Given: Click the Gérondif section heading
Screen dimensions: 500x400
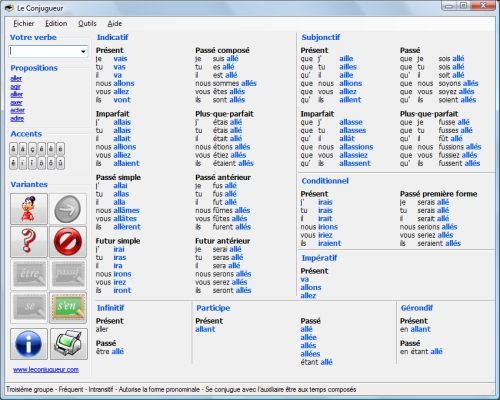Looking at the screenshot, I should click(x=417, y=308).
